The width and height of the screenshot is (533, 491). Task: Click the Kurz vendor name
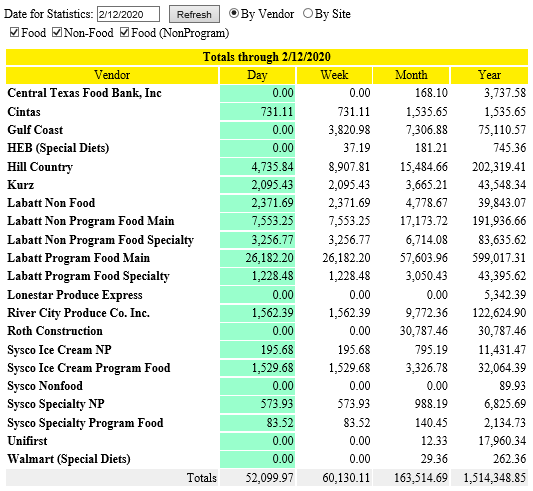tap(21, 185)
